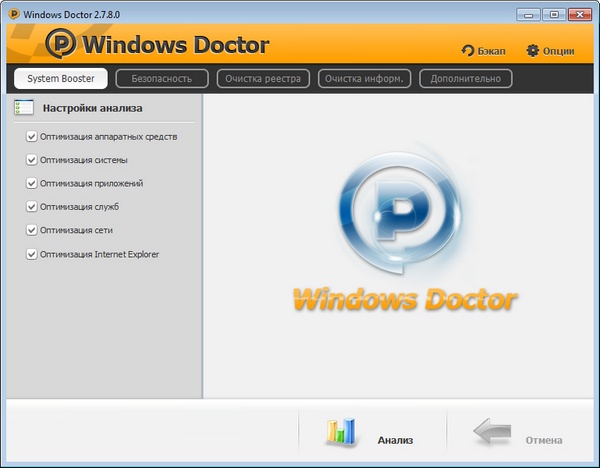The image size is (600, 468).
Task: Disable Оптимизация приложений option
Action: [x=32, y=184]
